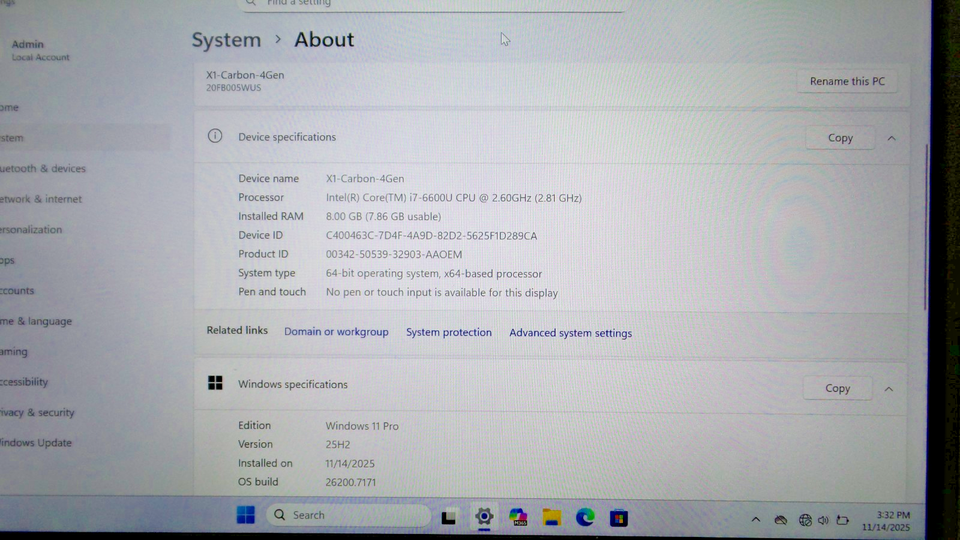Click the Device specifications info icon
Viewport: 960px width, 540px height.
coord(215,136)
